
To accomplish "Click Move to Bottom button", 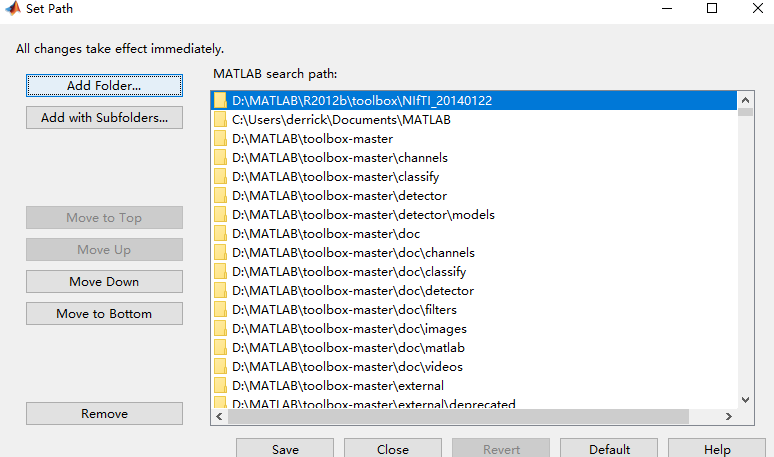I will click(104, 314).
